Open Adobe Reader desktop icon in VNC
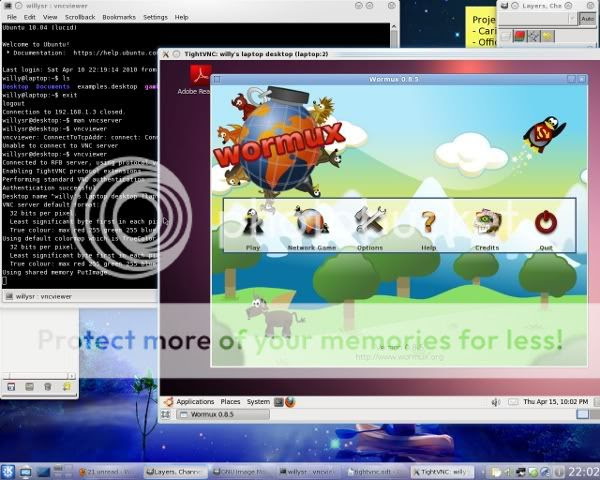This screenshot has width=600, height=480. click(201, 80)
